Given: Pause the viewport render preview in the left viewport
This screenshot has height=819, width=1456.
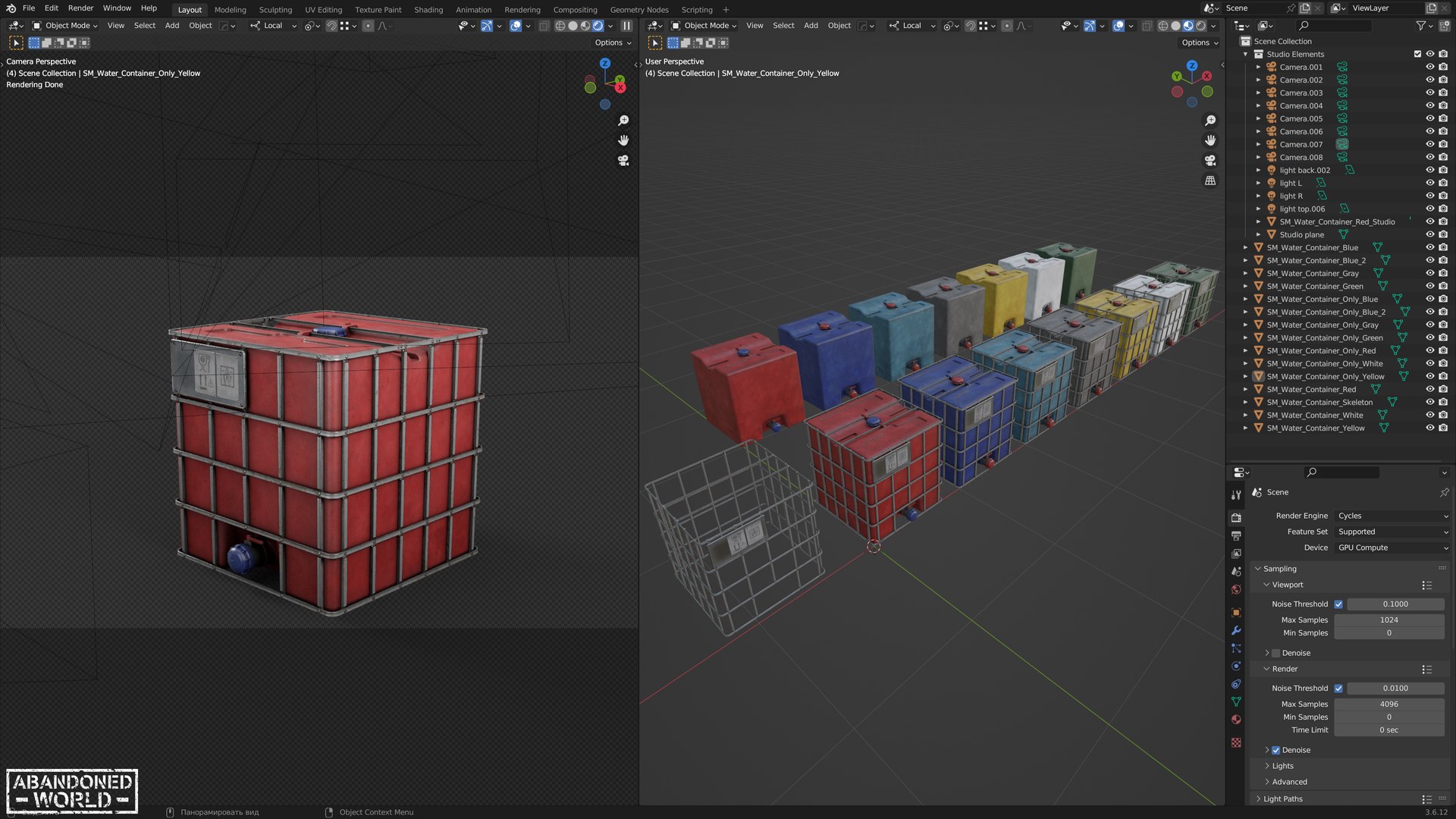Looking at the screenshot, I should [x=627, y=26].
